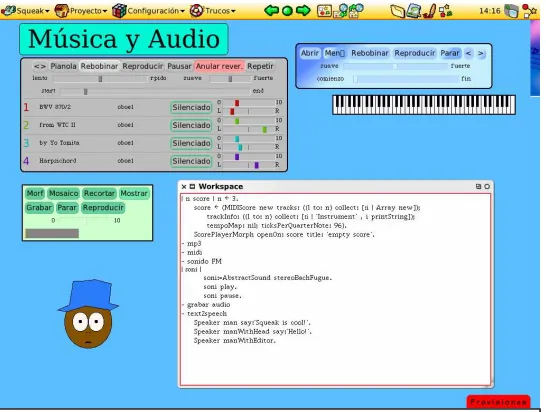This screenshot has height=412, width=546.
Task: Go to previous project with green left arrow
Action: 271,10
